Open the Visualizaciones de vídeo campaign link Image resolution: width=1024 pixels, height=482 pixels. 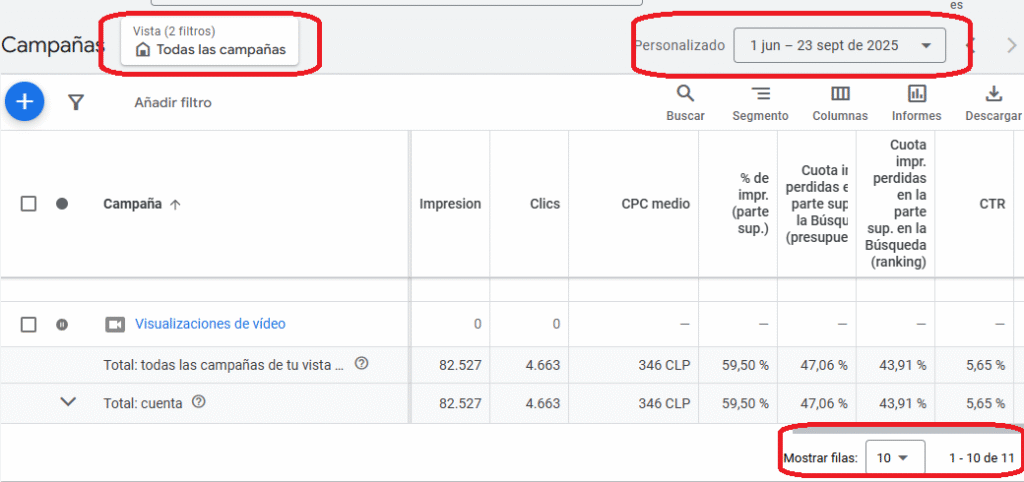click(x=210, y=324)
